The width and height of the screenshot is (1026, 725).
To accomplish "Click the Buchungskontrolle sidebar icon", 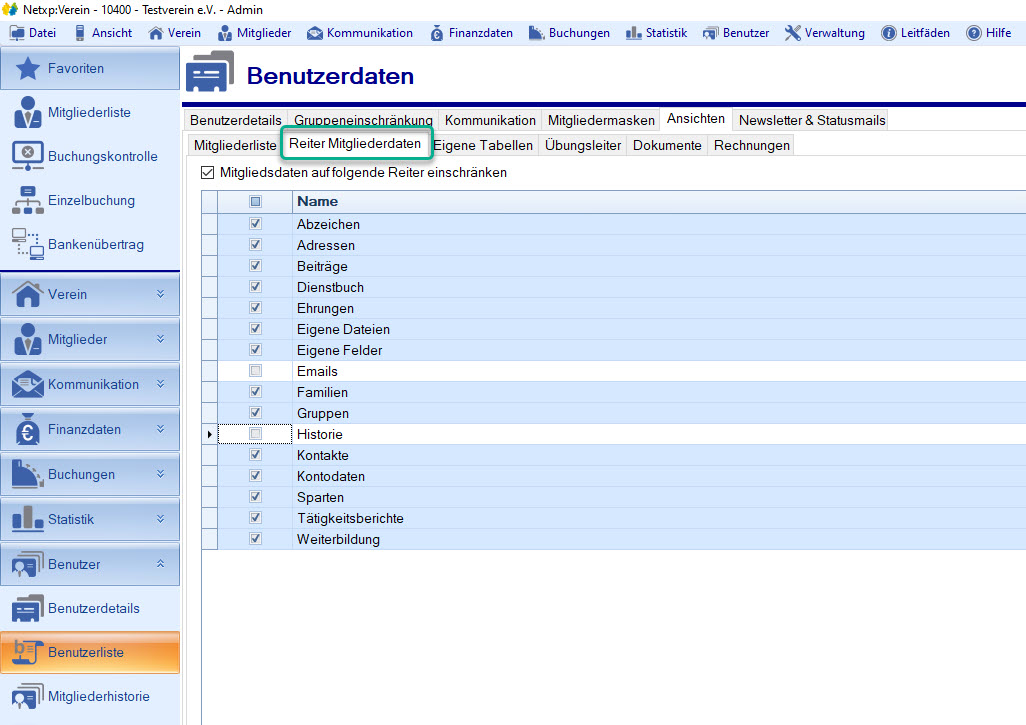I will pyautogui.click(x=28, y=157).
